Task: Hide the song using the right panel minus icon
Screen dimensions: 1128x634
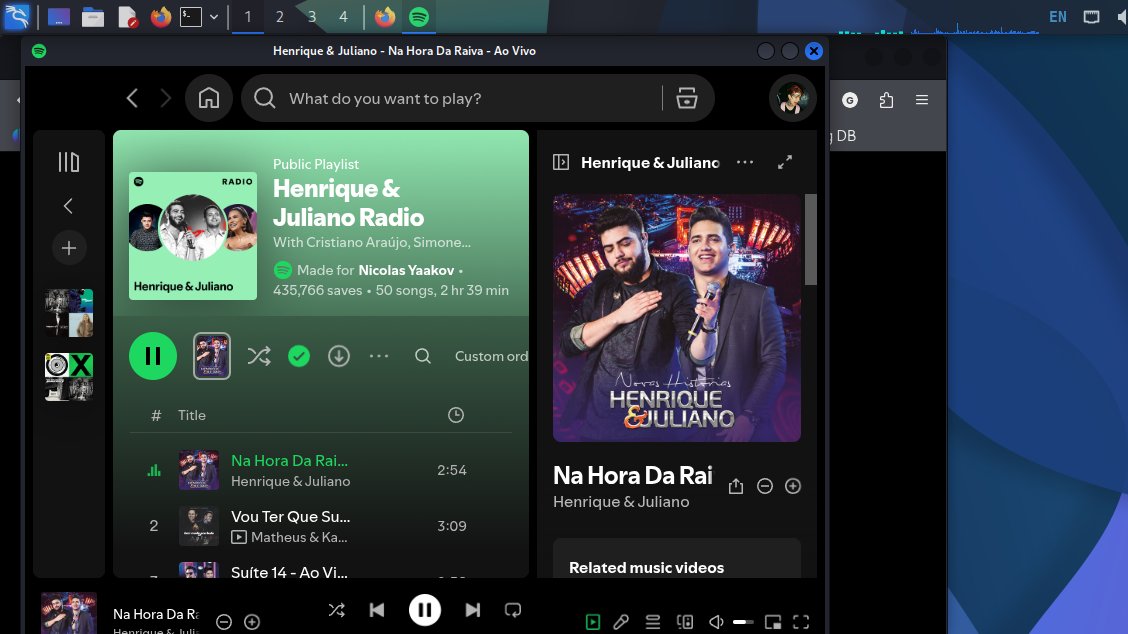Action: (x=765, y=486)
